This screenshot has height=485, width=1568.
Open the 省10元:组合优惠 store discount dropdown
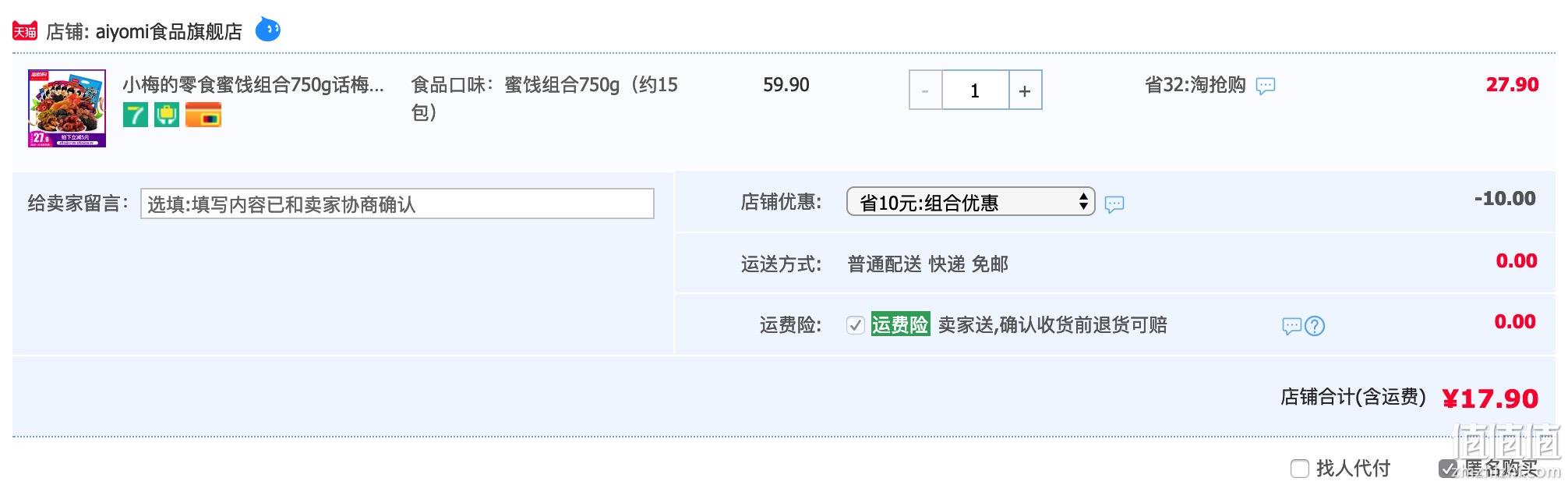[x=971, y=202]
